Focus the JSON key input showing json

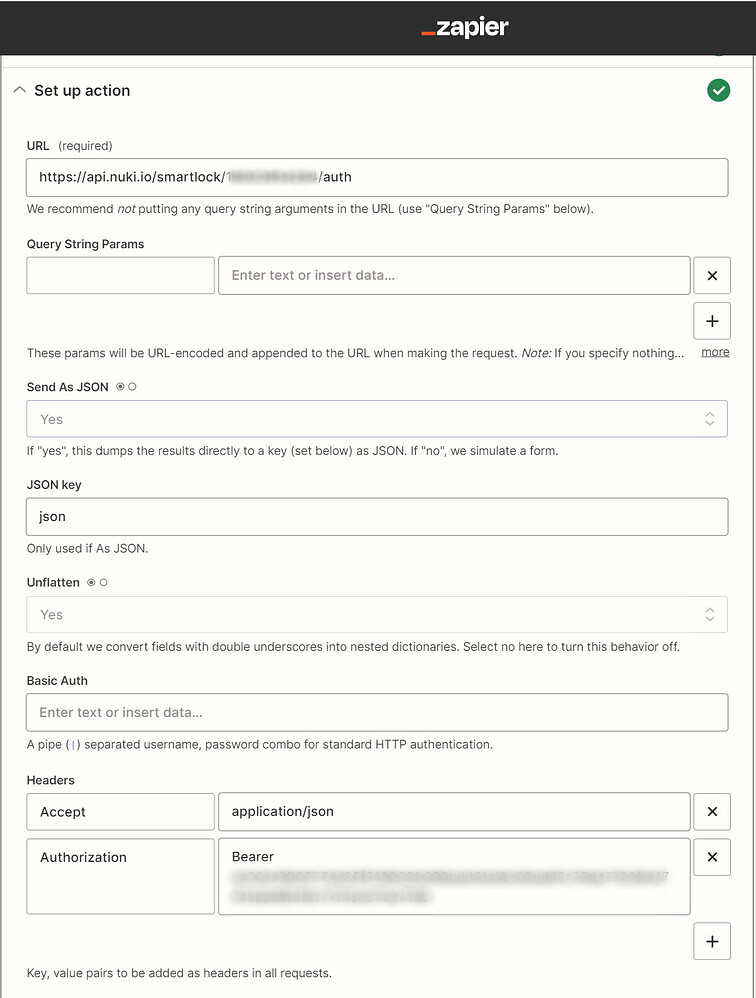click(x=376, y=516)
